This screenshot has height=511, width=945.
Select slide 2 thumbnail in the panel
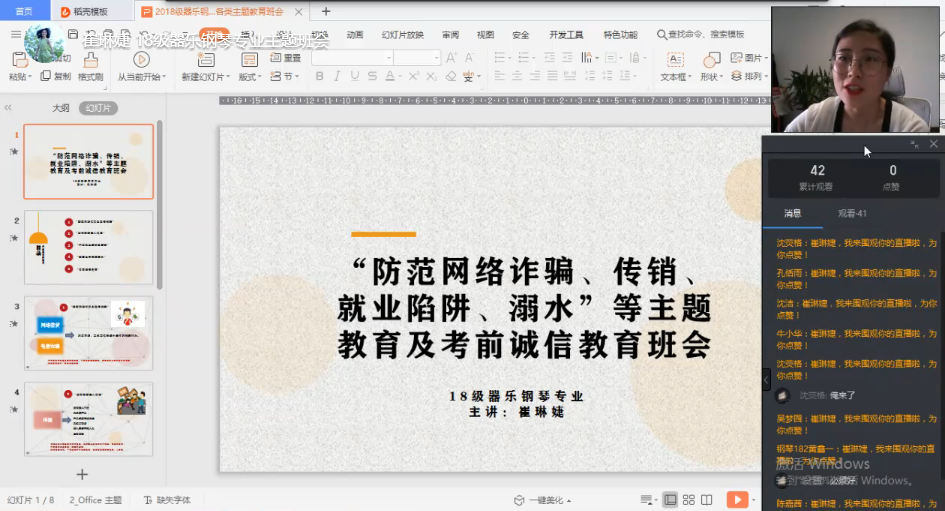(x=89, y=247)
